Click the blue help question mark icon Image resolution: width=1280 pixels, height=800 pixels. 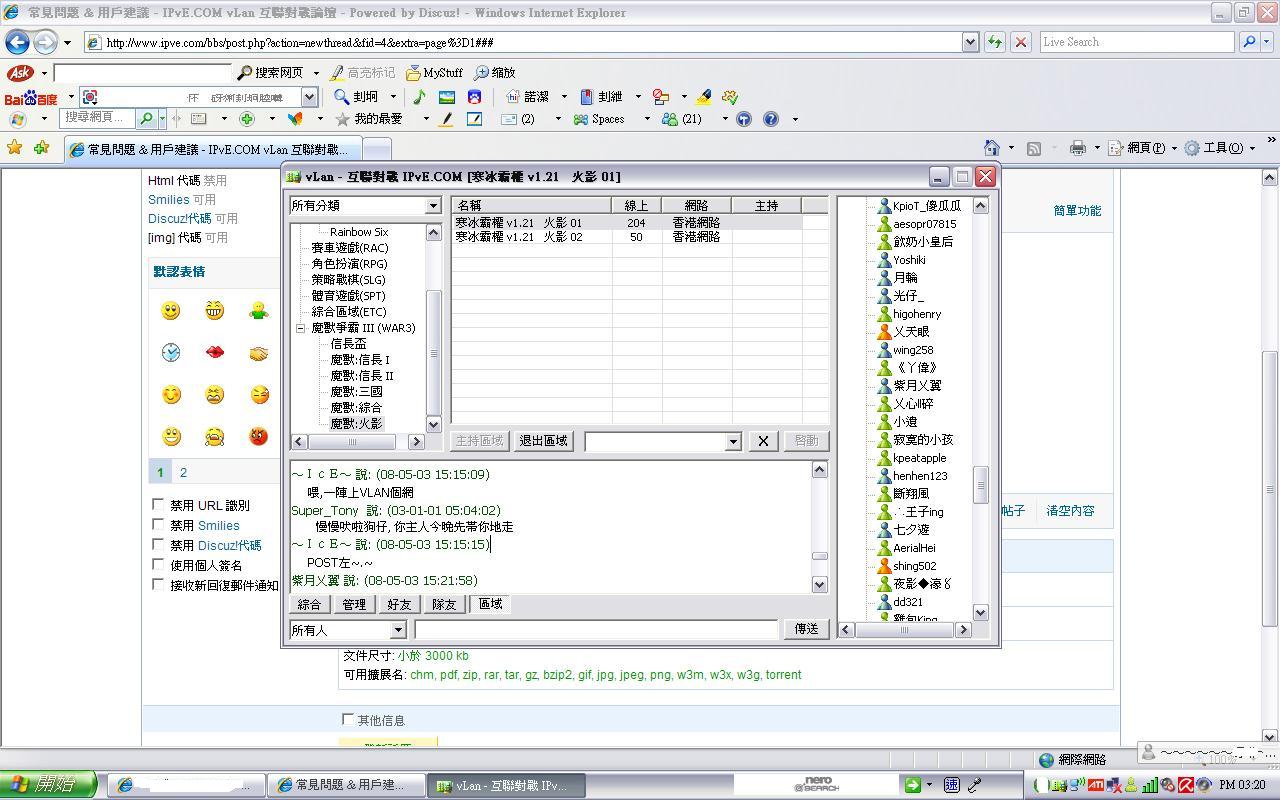[x=771, y=119]
